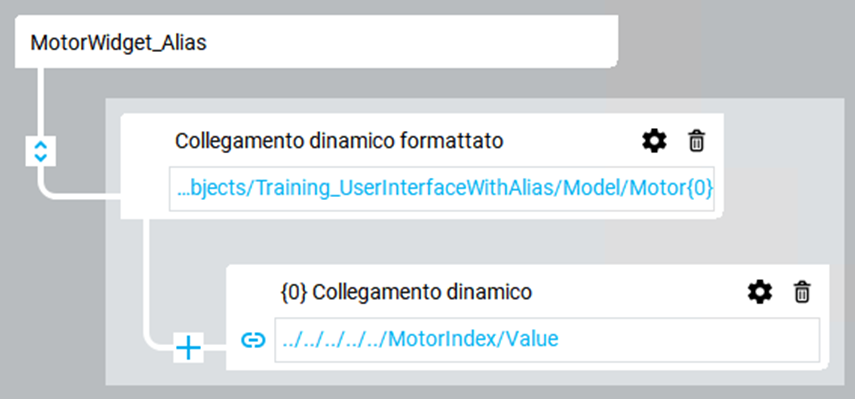Select the MotorWidget_Alias node

(118, 43)
